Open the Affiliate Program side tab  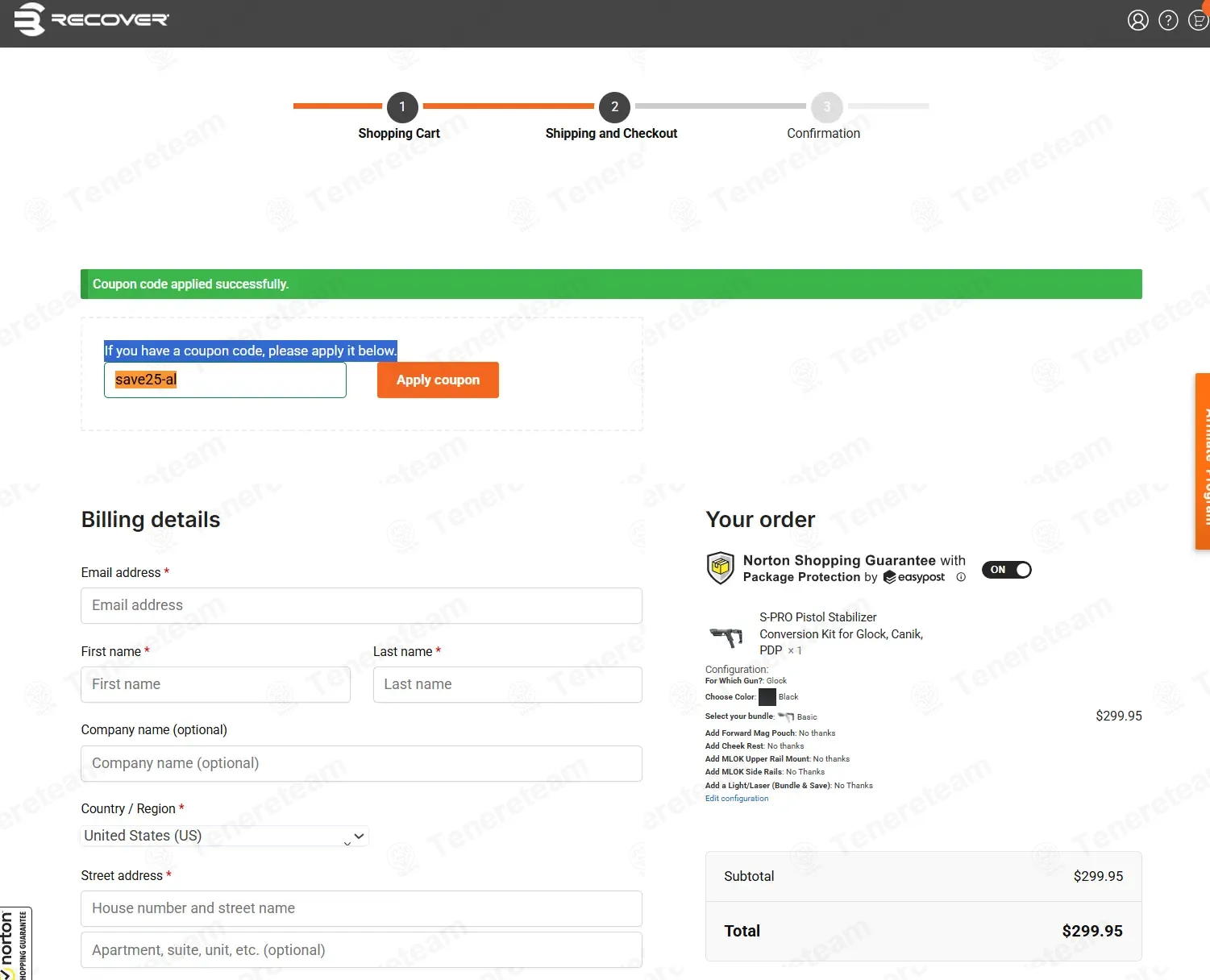pos(1203,461)
